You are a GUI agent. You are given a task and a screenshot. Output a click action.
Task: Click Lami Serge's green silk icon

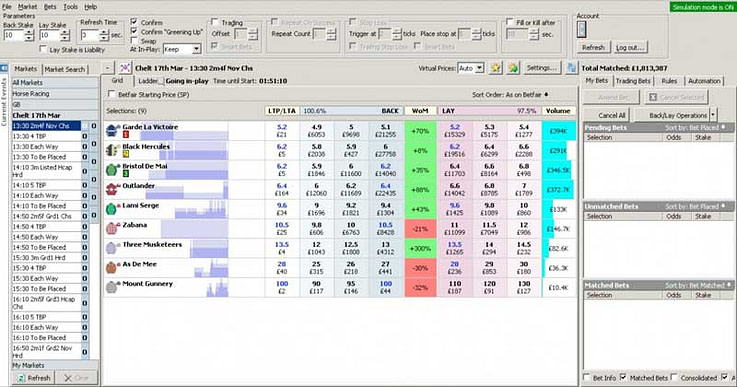click(111, 209)
